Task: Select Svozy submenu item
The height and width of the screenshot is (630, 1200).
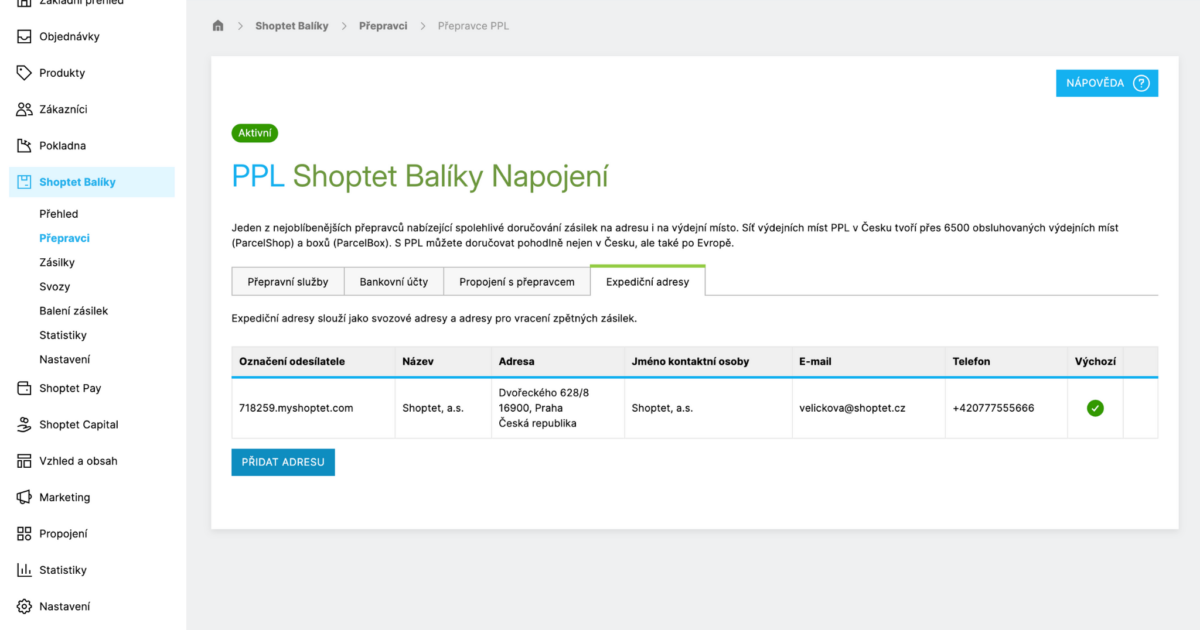Action: [x=54, y=287]
